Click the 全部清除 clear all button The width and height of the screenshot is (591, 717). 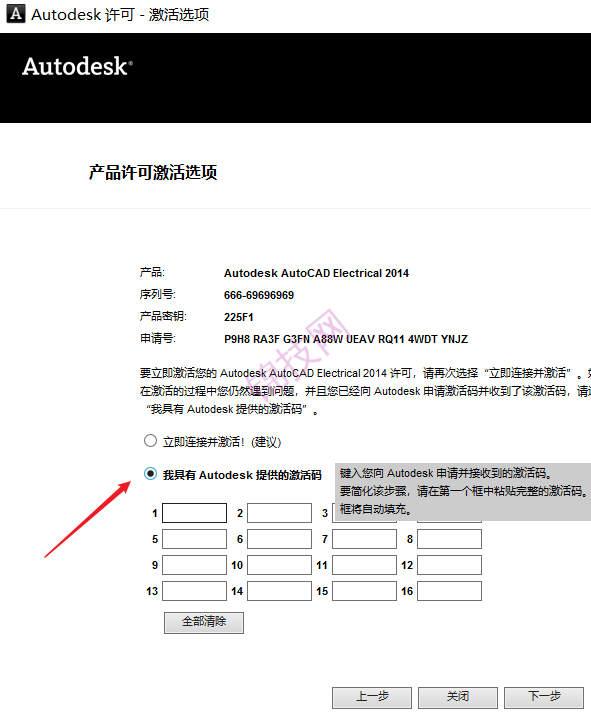point(204,622)
